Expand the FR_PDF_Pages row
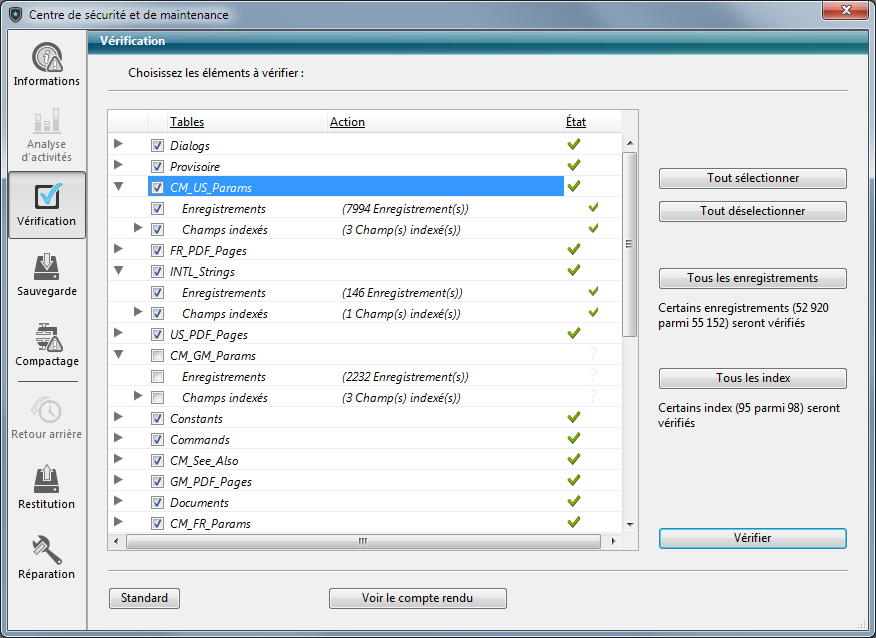 [118, 249]
